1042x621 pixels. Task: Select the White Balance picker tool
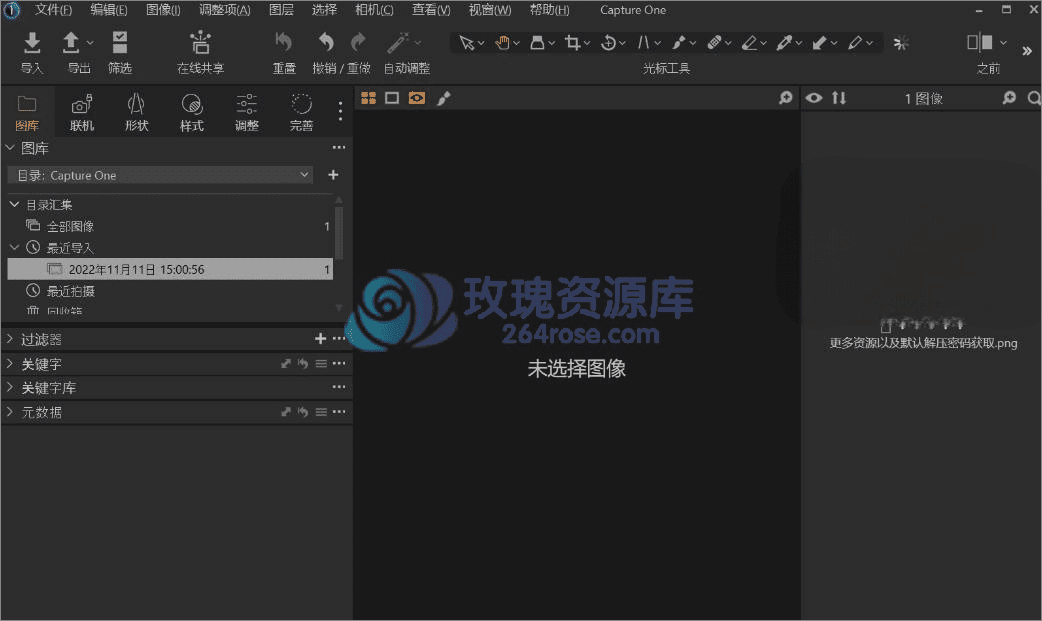(x=784, y=43)
